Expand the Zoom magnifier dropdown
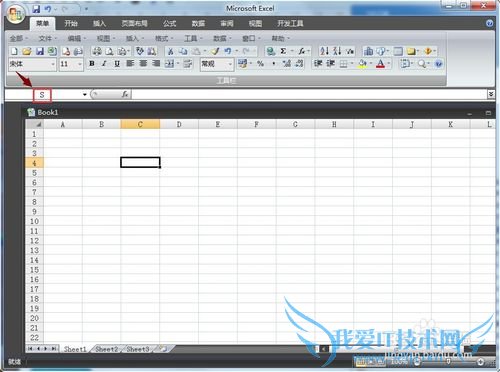The width and height of the screenshot is (500, 372). click(429, 63)
